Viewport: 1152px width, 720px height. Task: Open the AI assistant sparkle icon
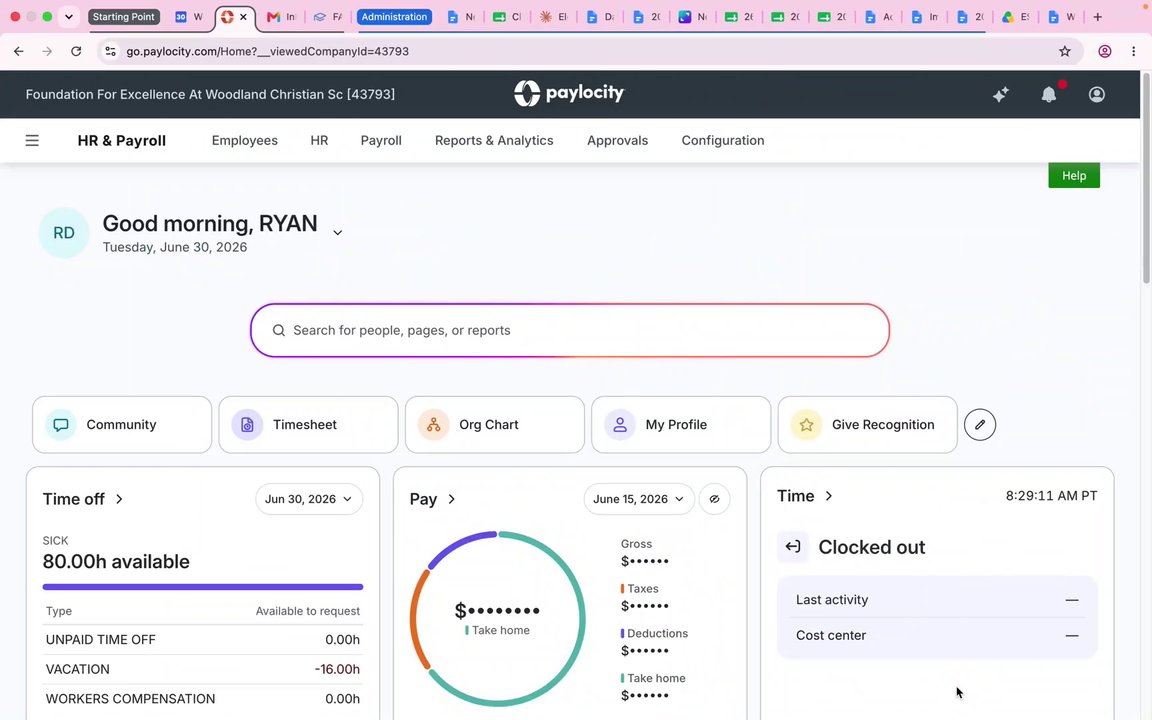(x=1001, y=94)
